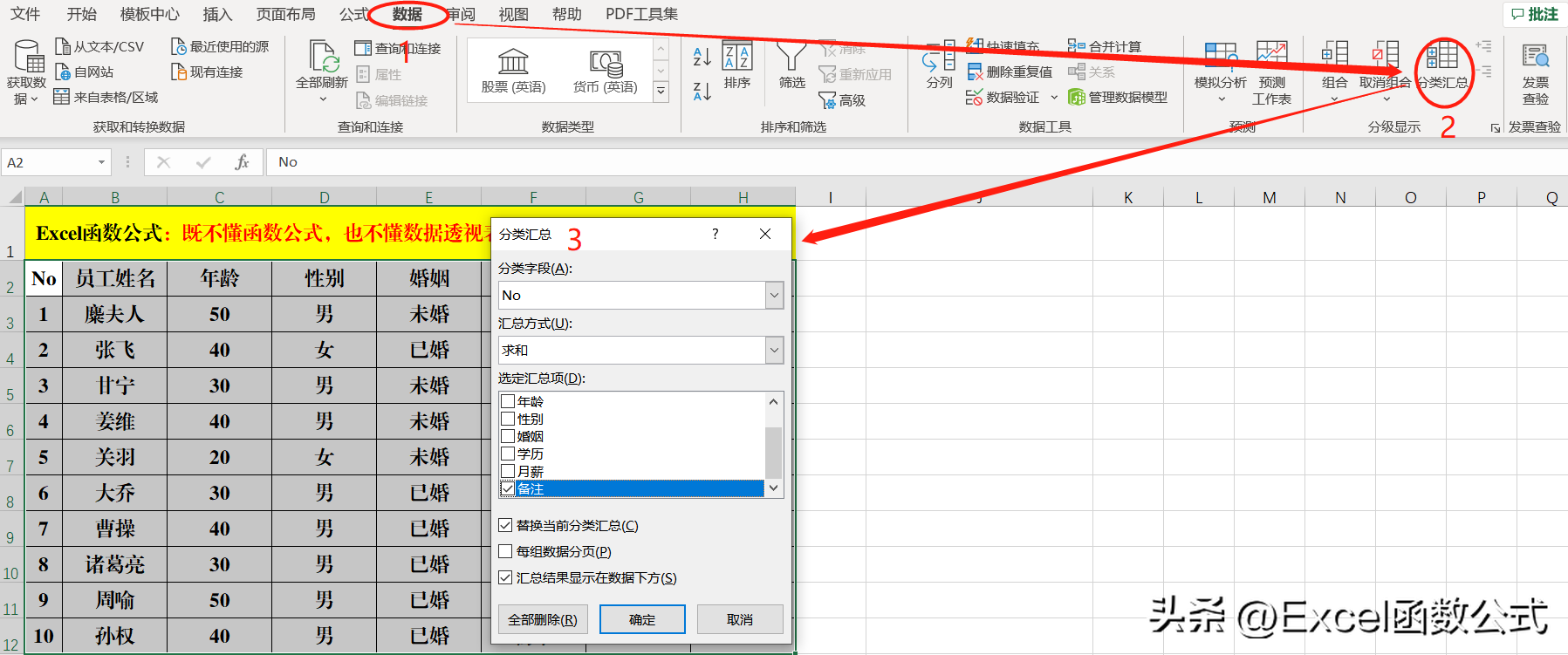Expand the 模拟分析 dropdown arrow
The width and height of the screenshot is (1568, 655).
1221,99
